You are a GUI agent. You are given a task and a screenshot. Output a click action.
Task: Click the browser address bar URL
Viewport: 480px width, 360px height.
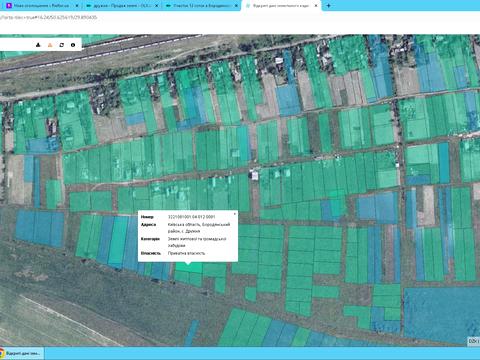coord(49,17)
